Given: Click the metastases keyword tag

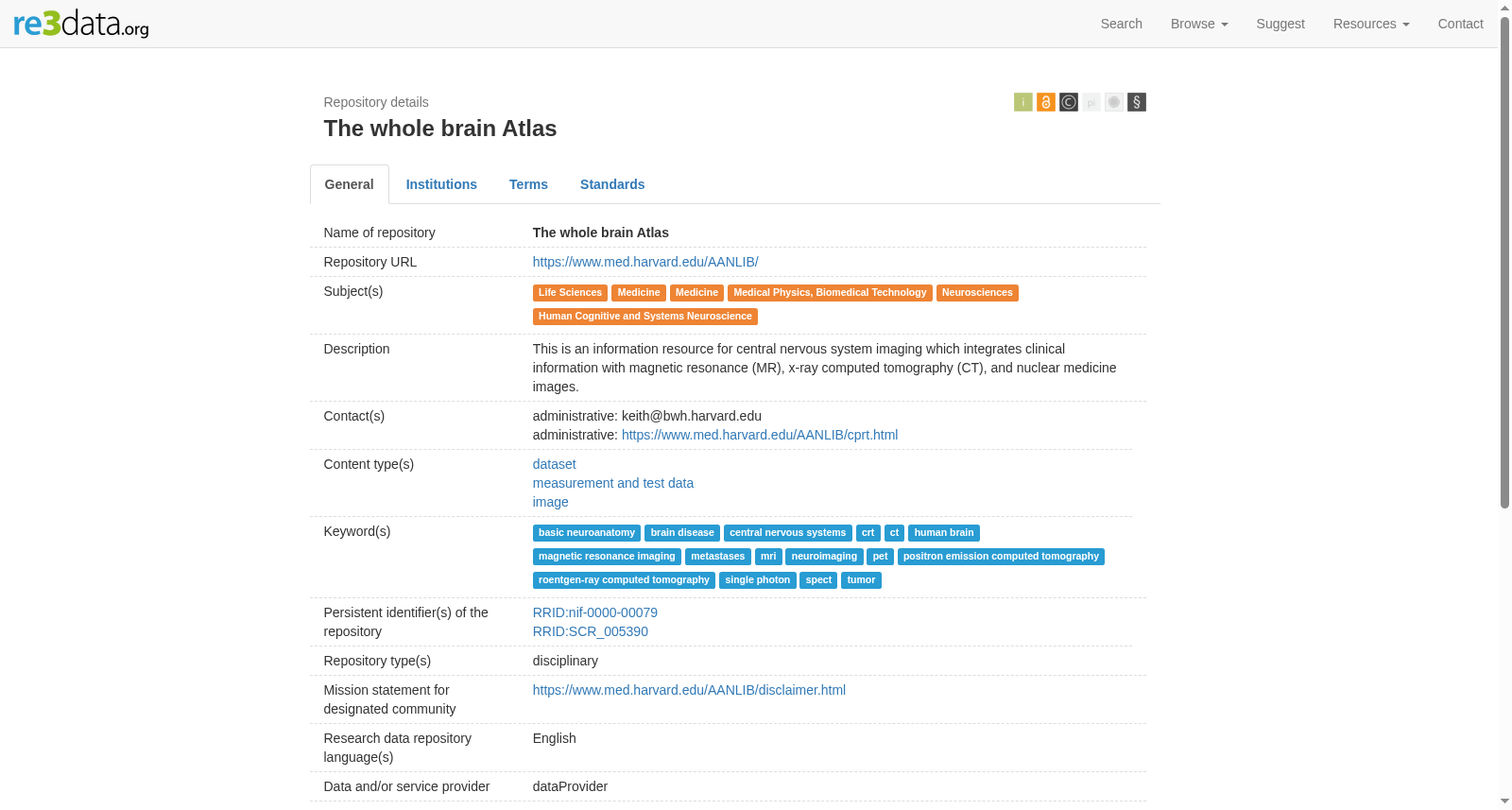Looking at the screenshot, I should point(718,557).
